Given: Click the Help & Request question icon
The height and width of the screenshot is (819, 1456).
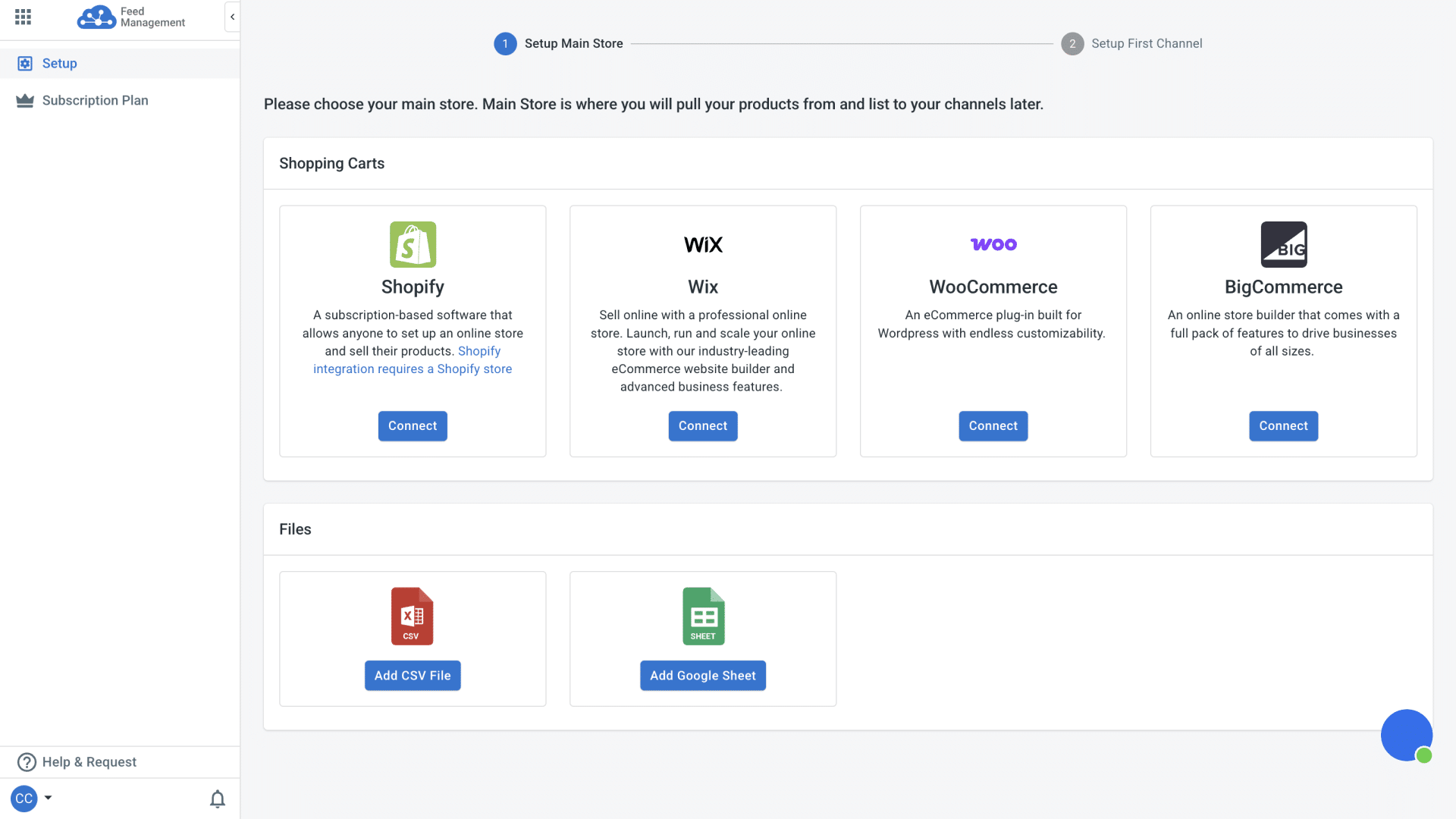Looking at the screenshot, I should [27, 762].
